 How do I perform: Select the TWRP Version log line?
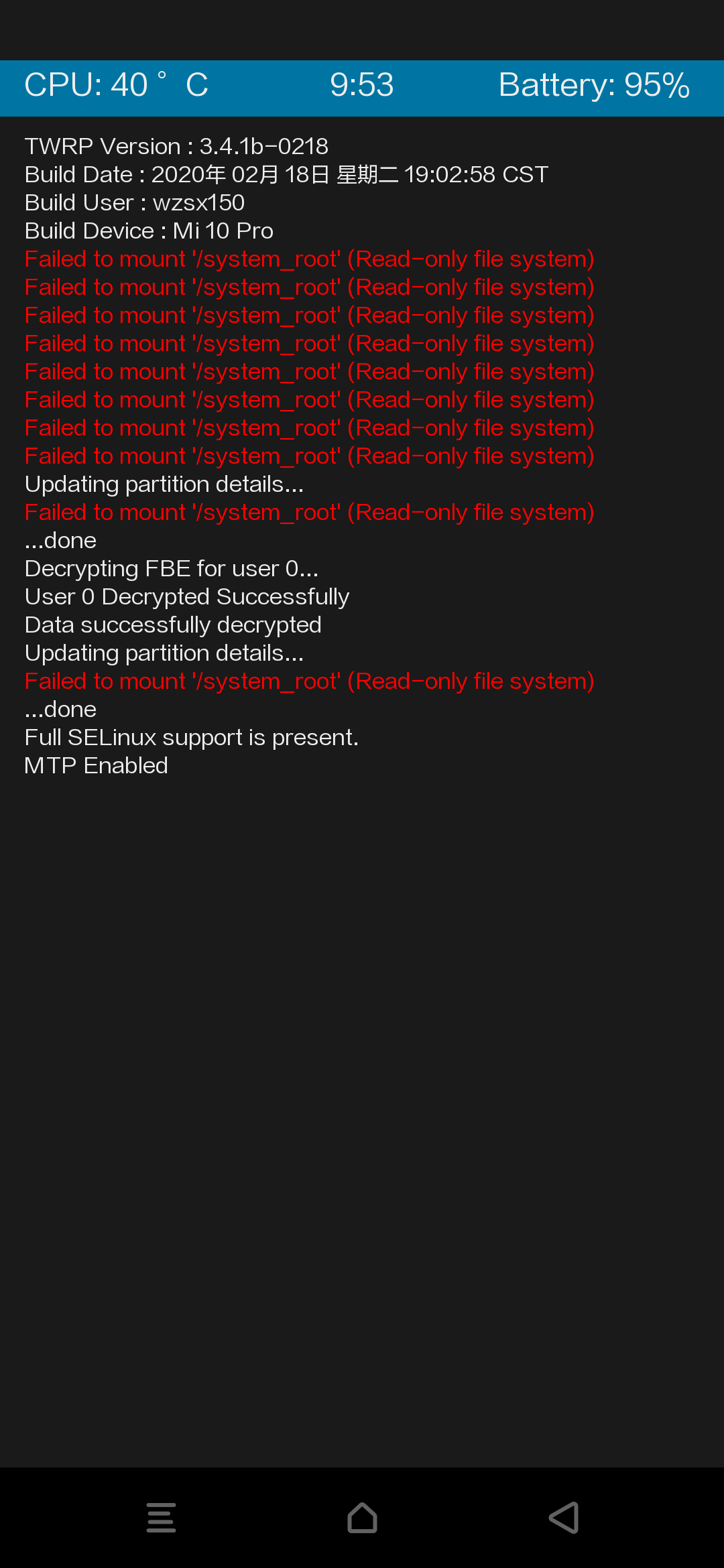(176, 146)
